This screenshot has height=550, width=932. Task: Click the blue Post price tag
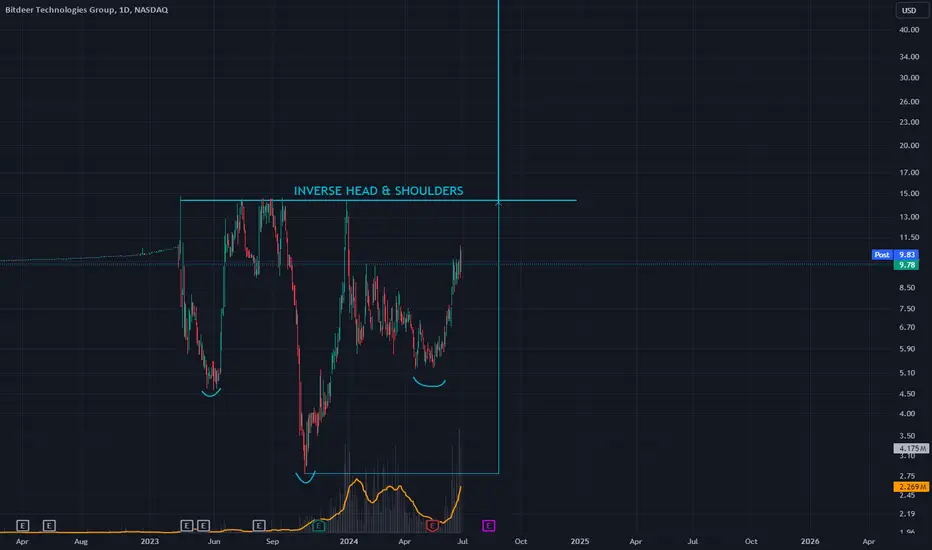pos(882,254)
